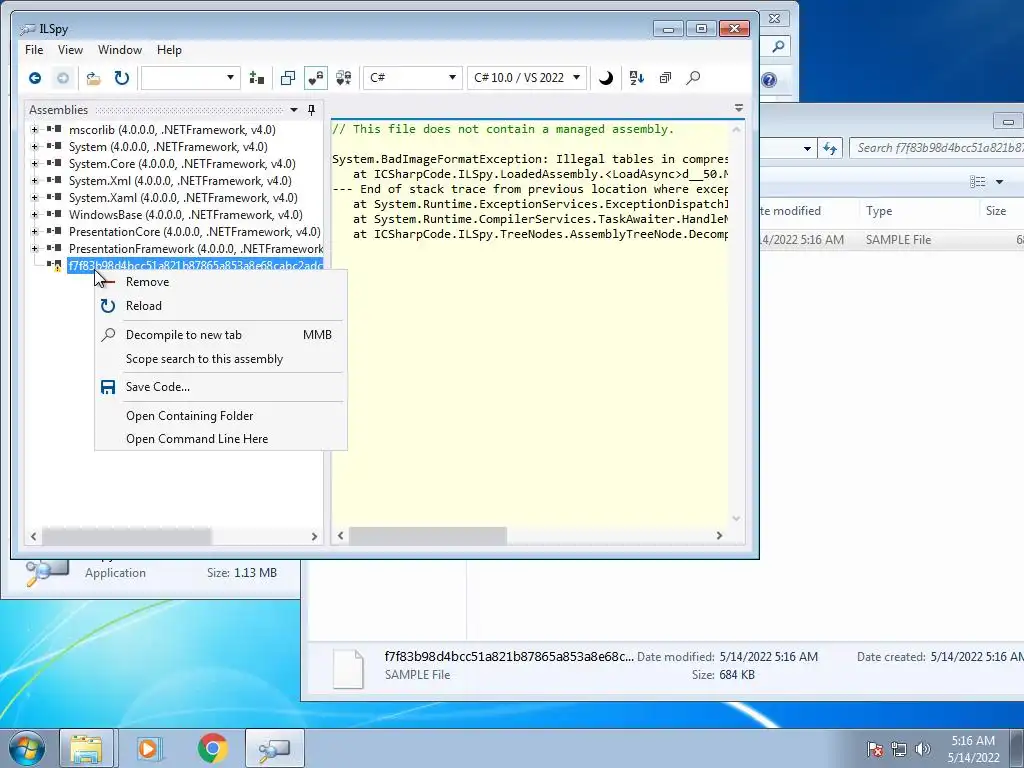1024x768 pixels.
Task: Open Google Chrome from the taskbar
Action: tap(213, 748)
